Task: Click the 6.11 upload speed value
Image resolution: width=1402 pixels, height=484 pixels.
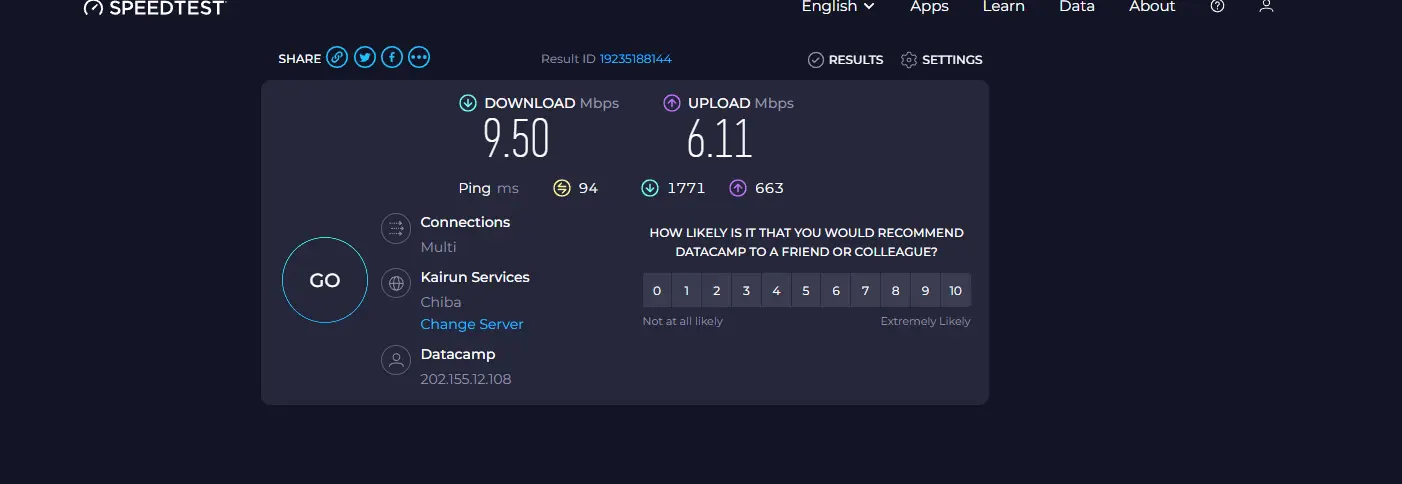Action: click(719, 139)
